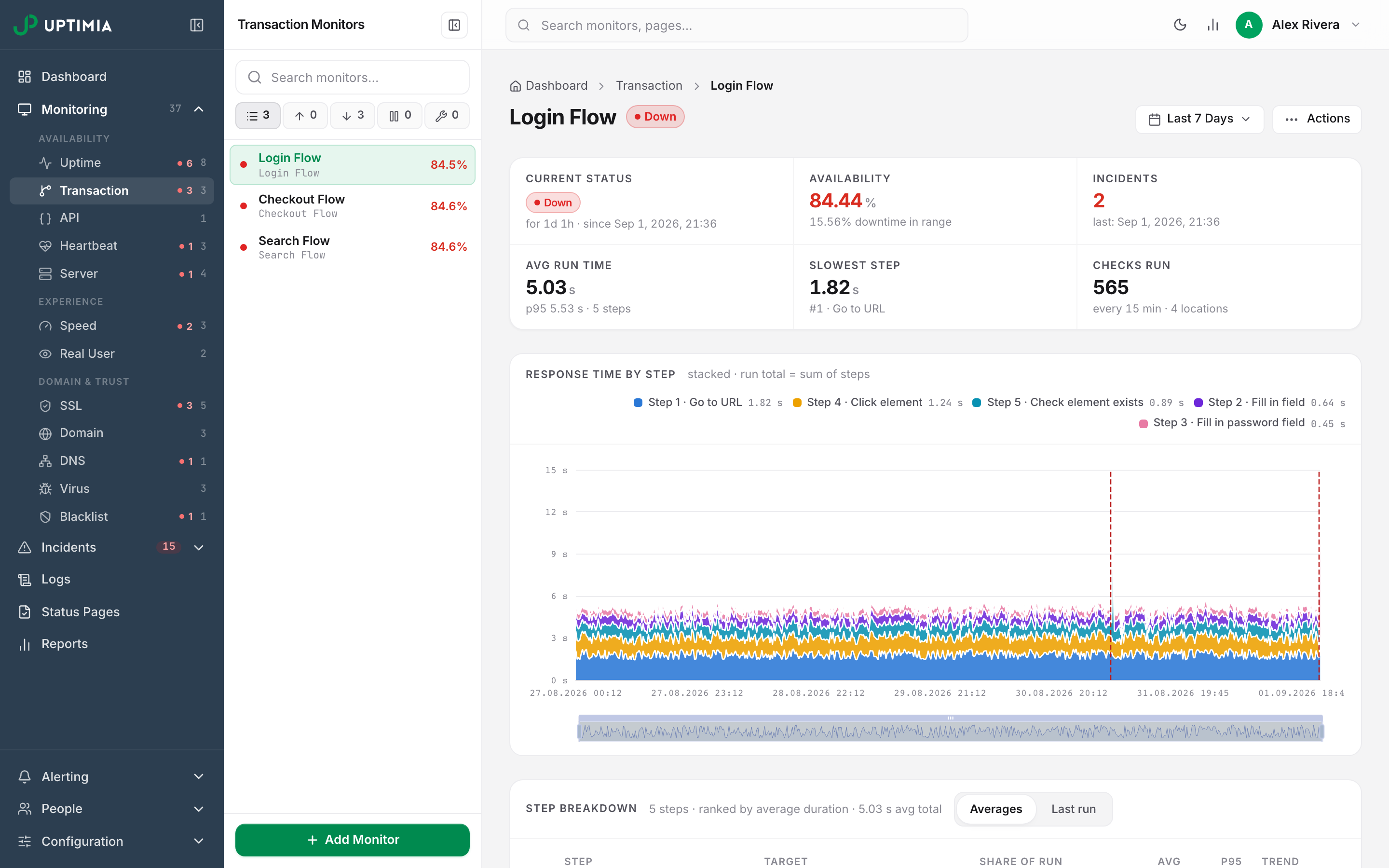Collapse the Monitoring section chevron
Viewport: 1389px width, 868px height.
click(199, 109)
